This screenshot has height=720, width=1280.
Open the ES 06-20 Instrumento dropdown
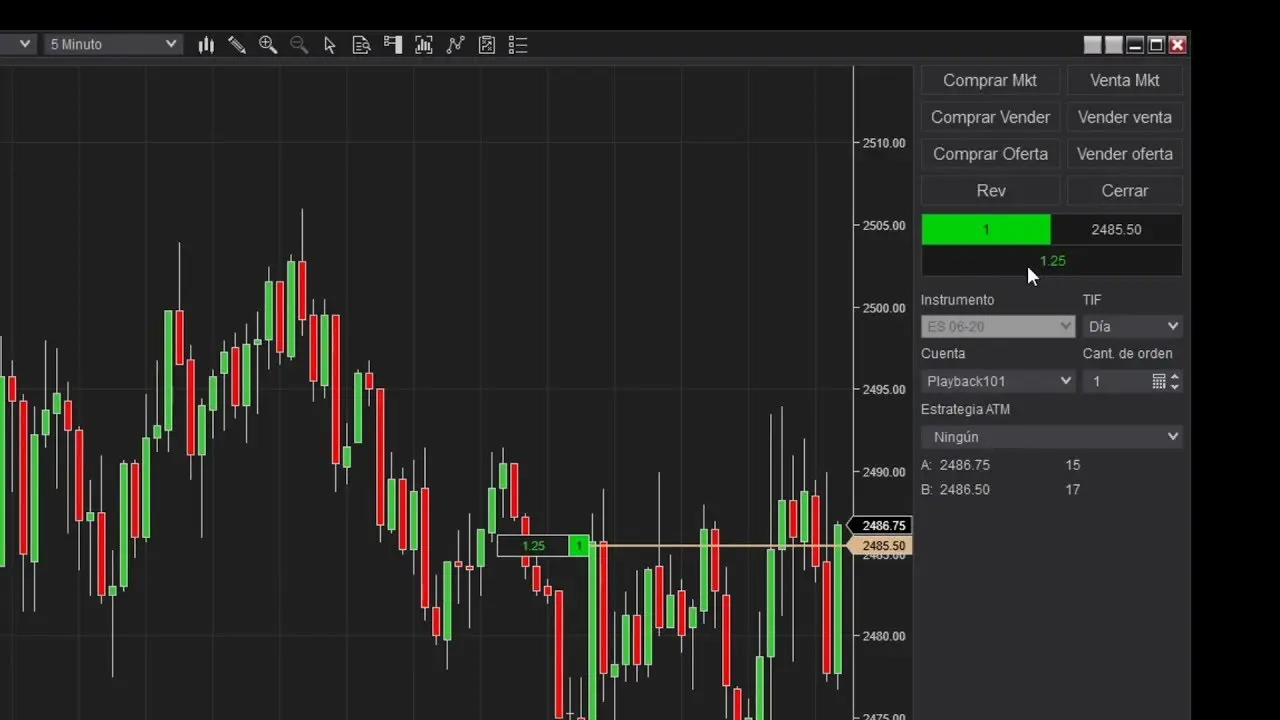tap(998, 326)
